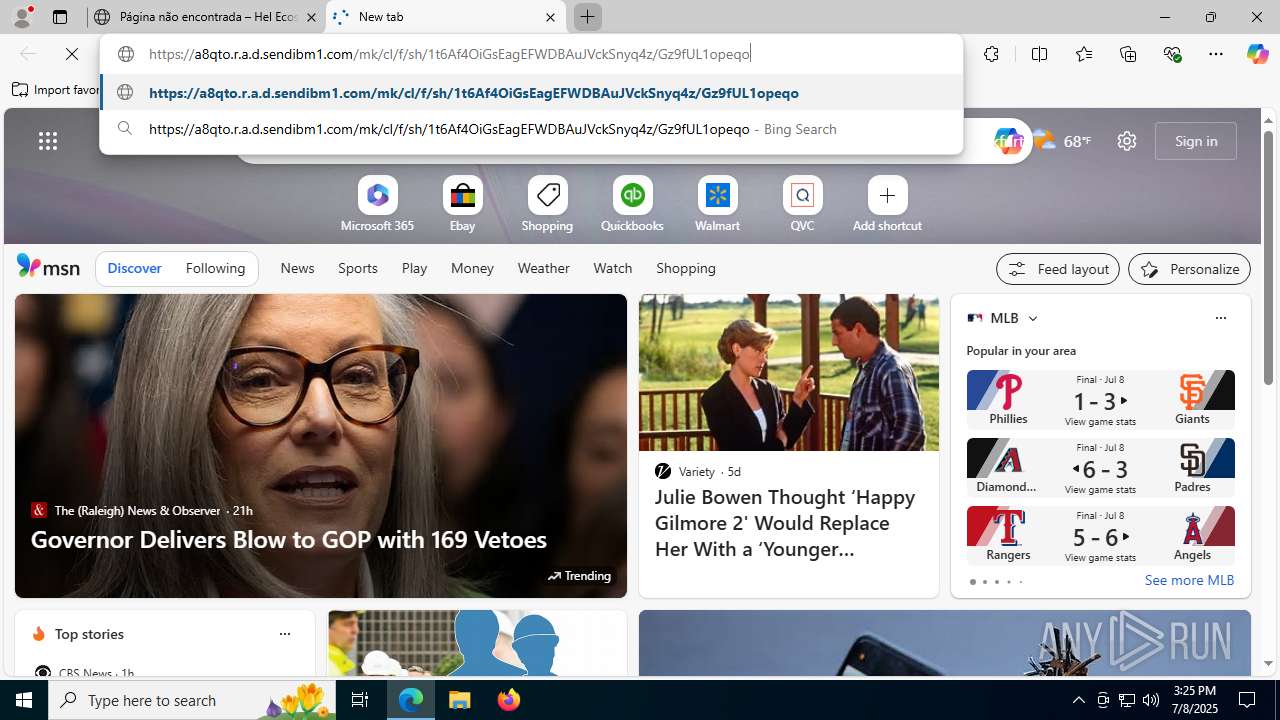Open the msn logo link
The image size is (1280, 720).
pos(48,266)
